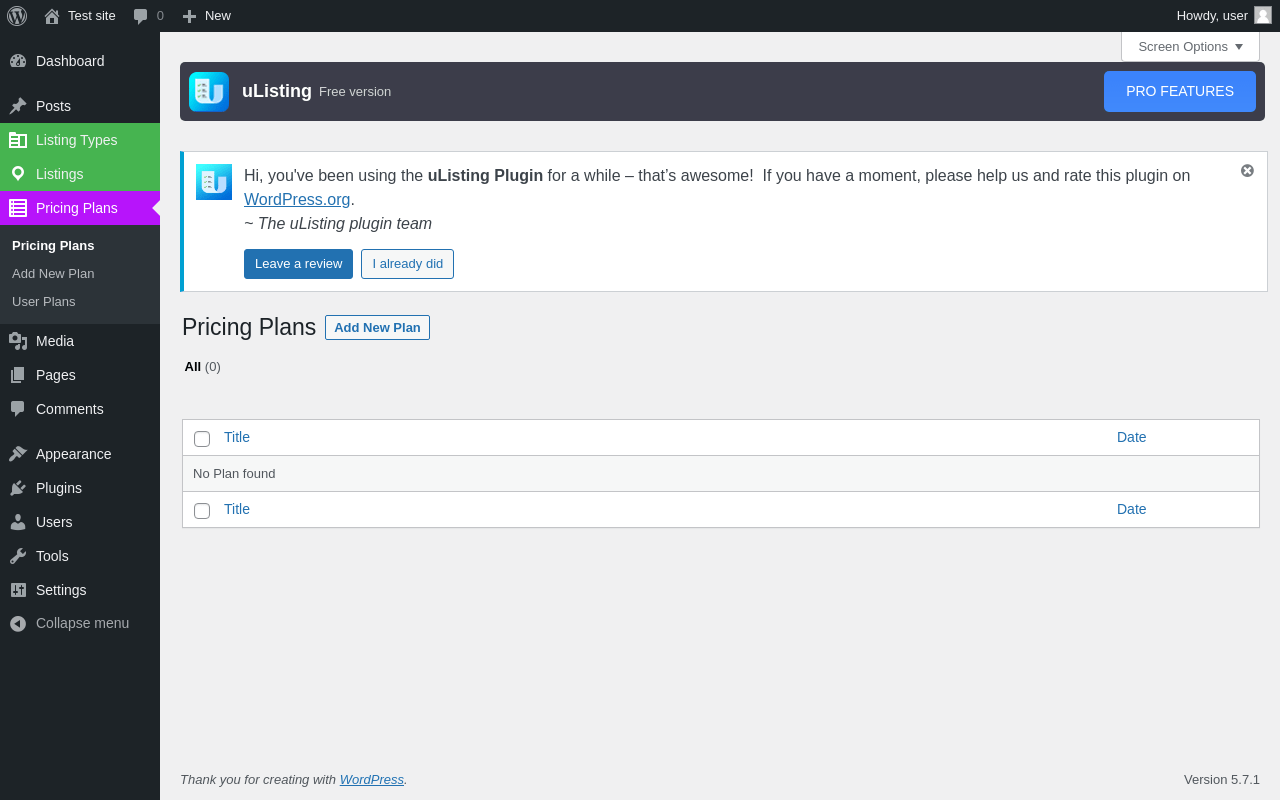Click the All (0) filter link

[202, 367]
